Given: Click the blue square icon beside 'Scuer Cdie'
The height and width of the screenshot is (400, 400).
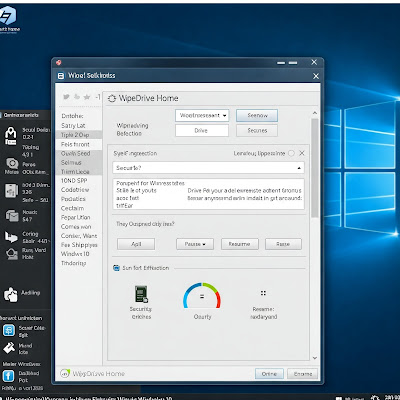Looking at the screenshot, I should pos(9,331).
